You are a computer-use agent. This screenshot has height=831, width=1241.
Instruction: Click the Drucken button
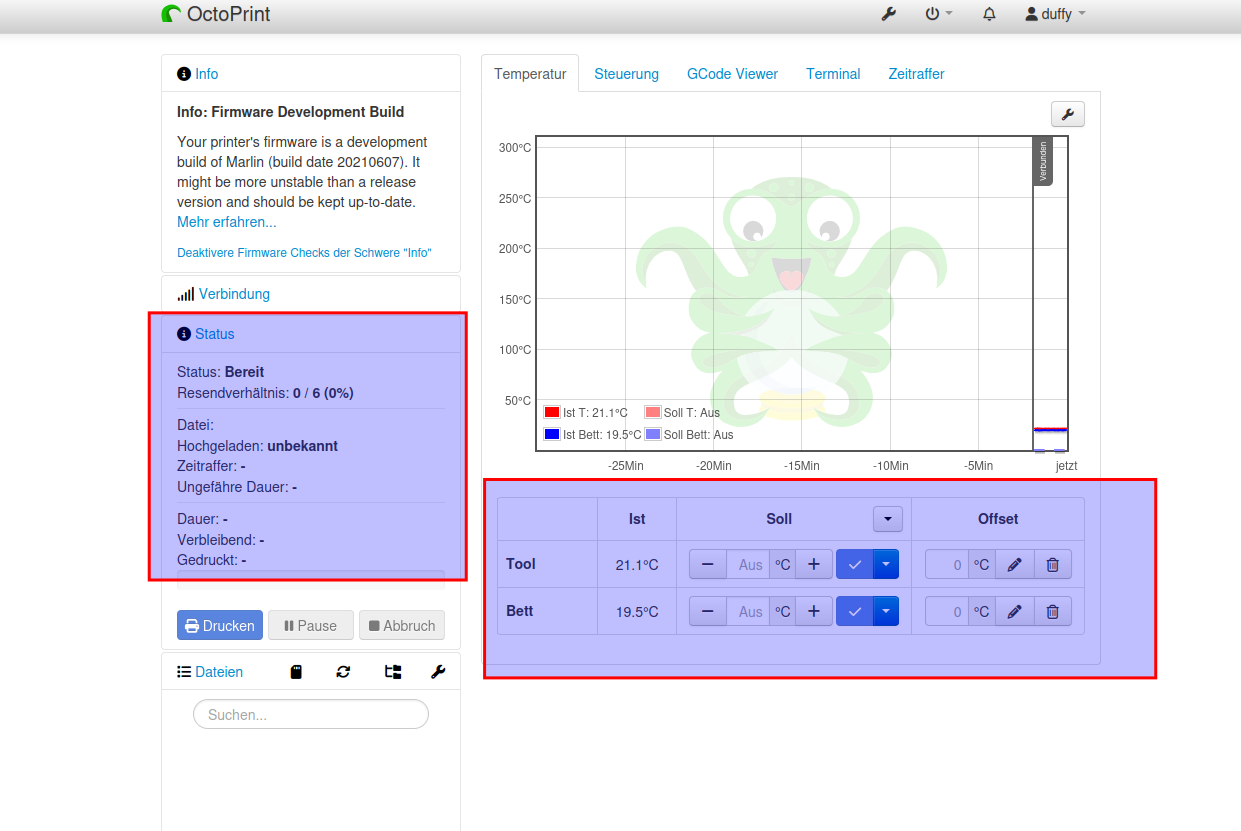[x=220, y=625]
